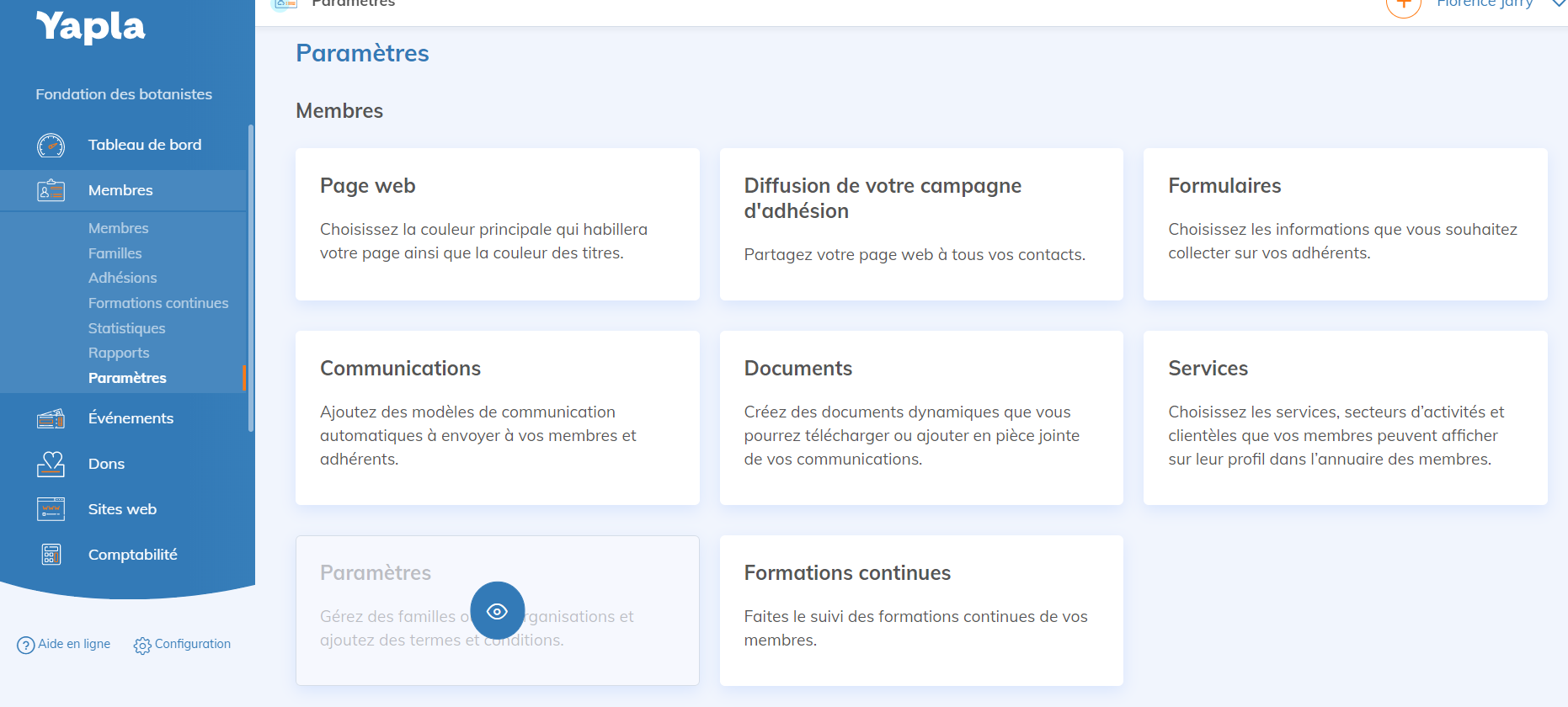The image size is (1568, 707).
Task: Open the Page web settings card
Action: pos(497,224)
